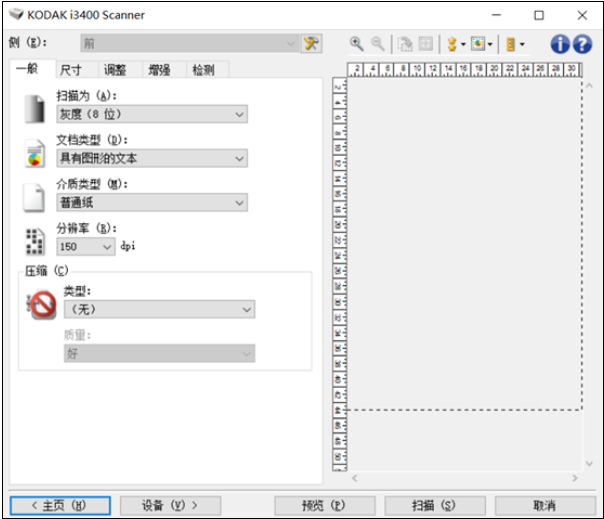Click the 主页 (H) button
The height and width of the screenshot is (519, 604).
(x=60, y=506)
